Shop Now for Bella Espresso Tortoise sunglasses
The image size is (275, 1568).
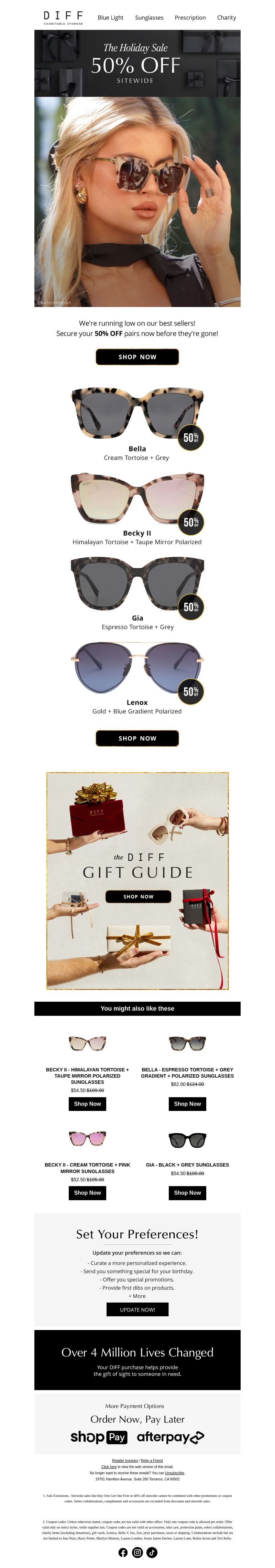187,1104
